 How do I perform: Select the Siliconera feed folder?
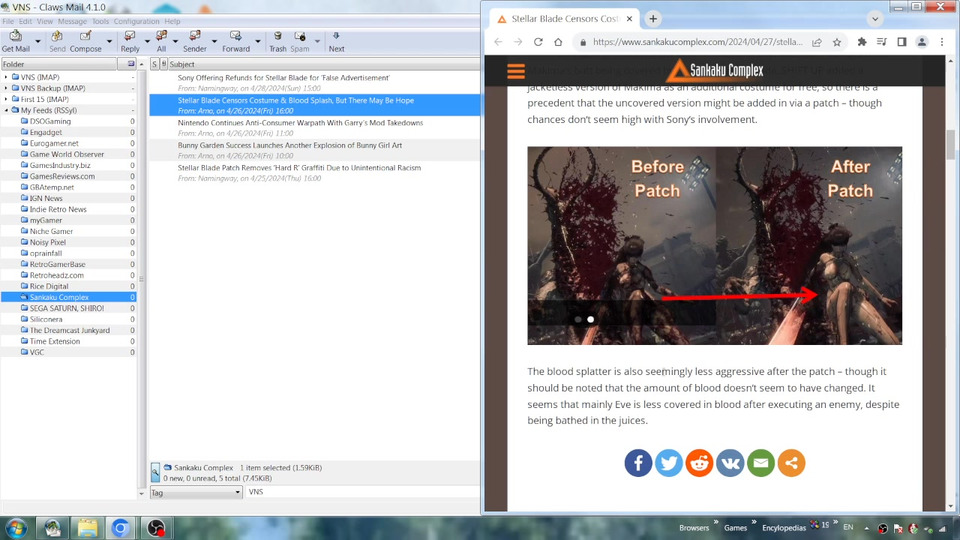46,319
